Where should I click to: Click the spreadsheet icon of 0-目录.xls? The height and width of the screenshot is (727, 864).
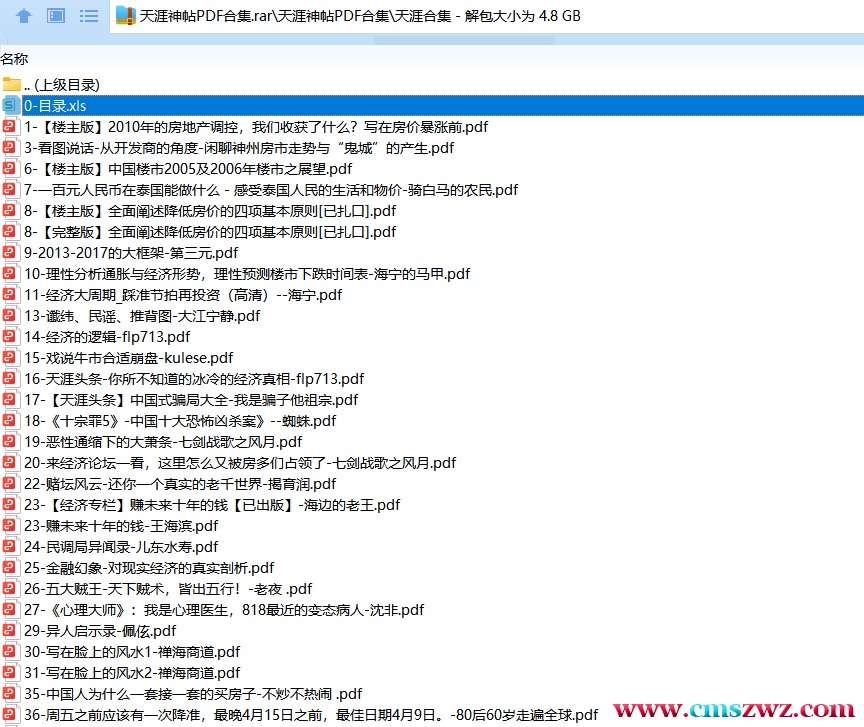pyautogui.click(x=11, y=106)
